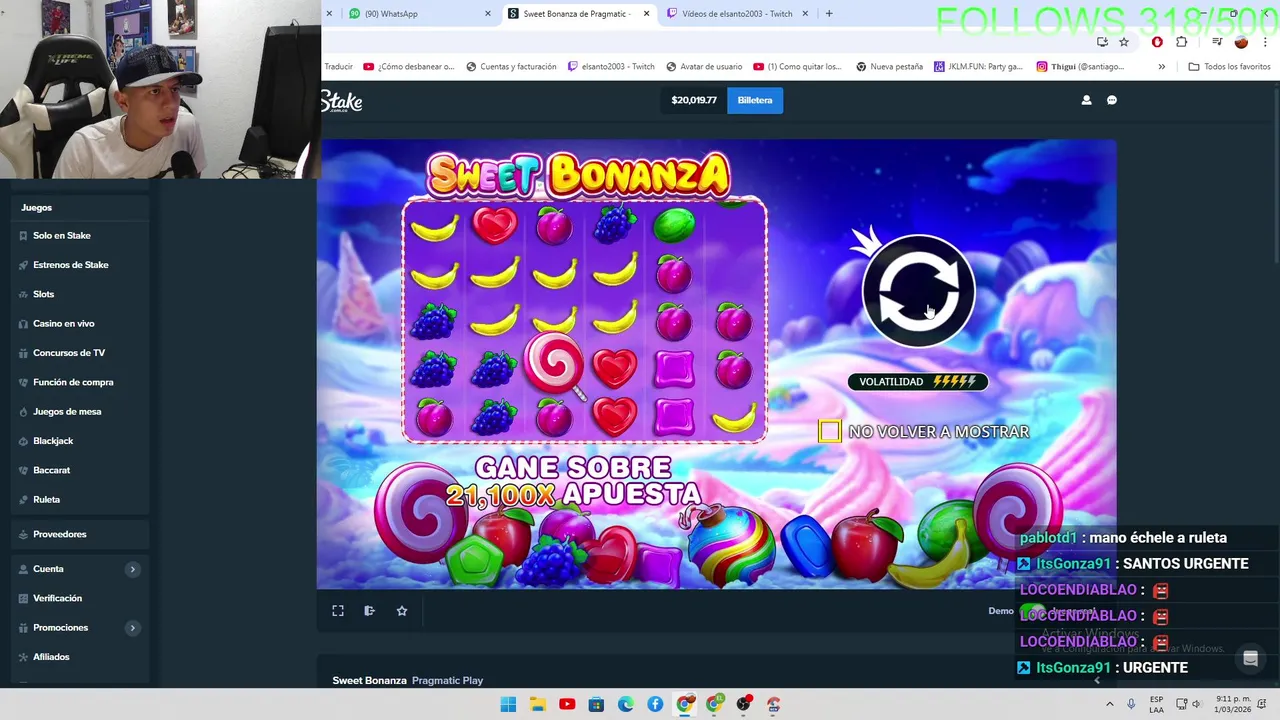Toggle the Demo / real money switch

(x=1033, y=611)
